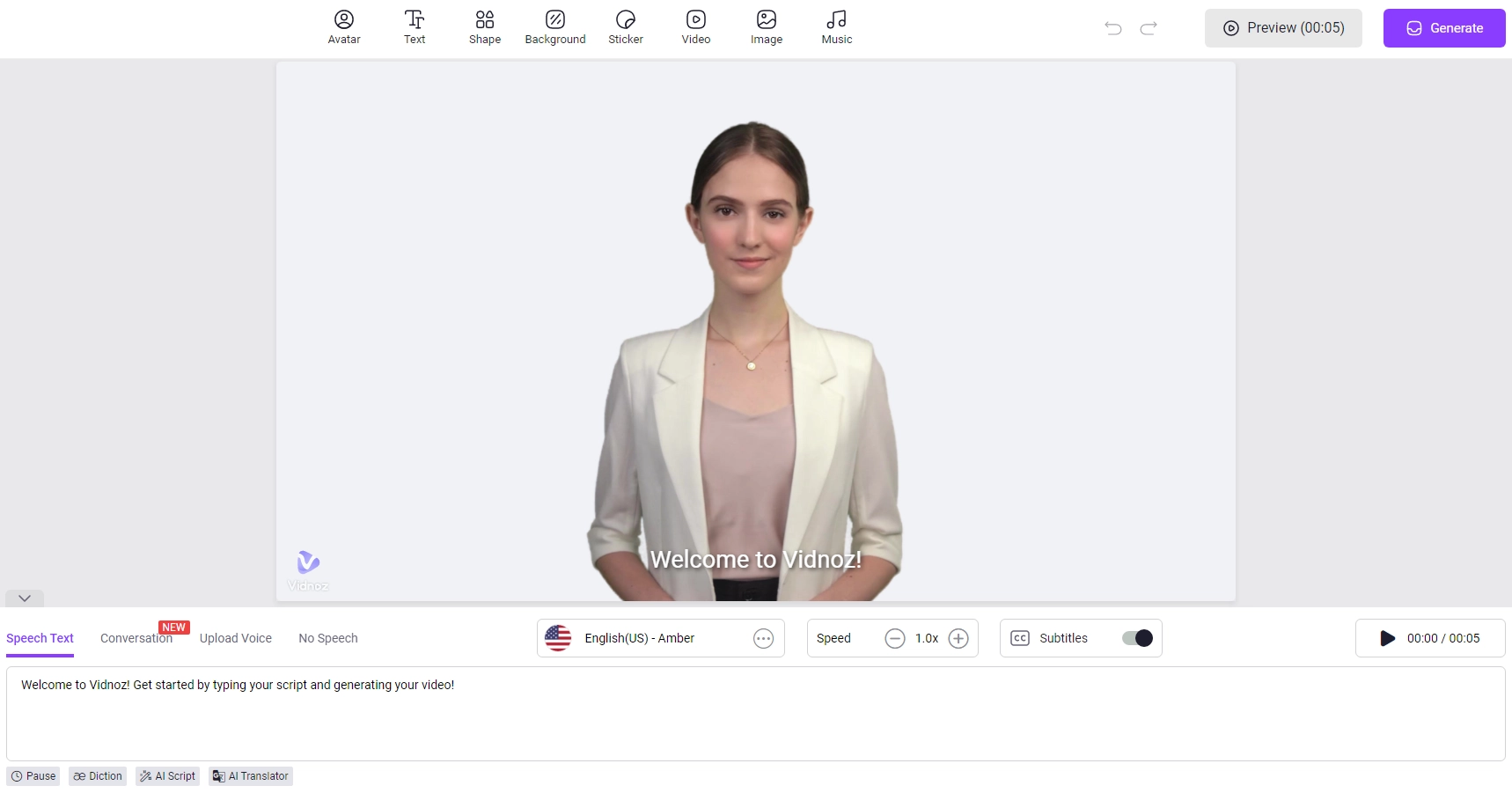Undo the last action
Image resolution: width=1512 pixels, height=793 pixels.
coord(1112,28)
